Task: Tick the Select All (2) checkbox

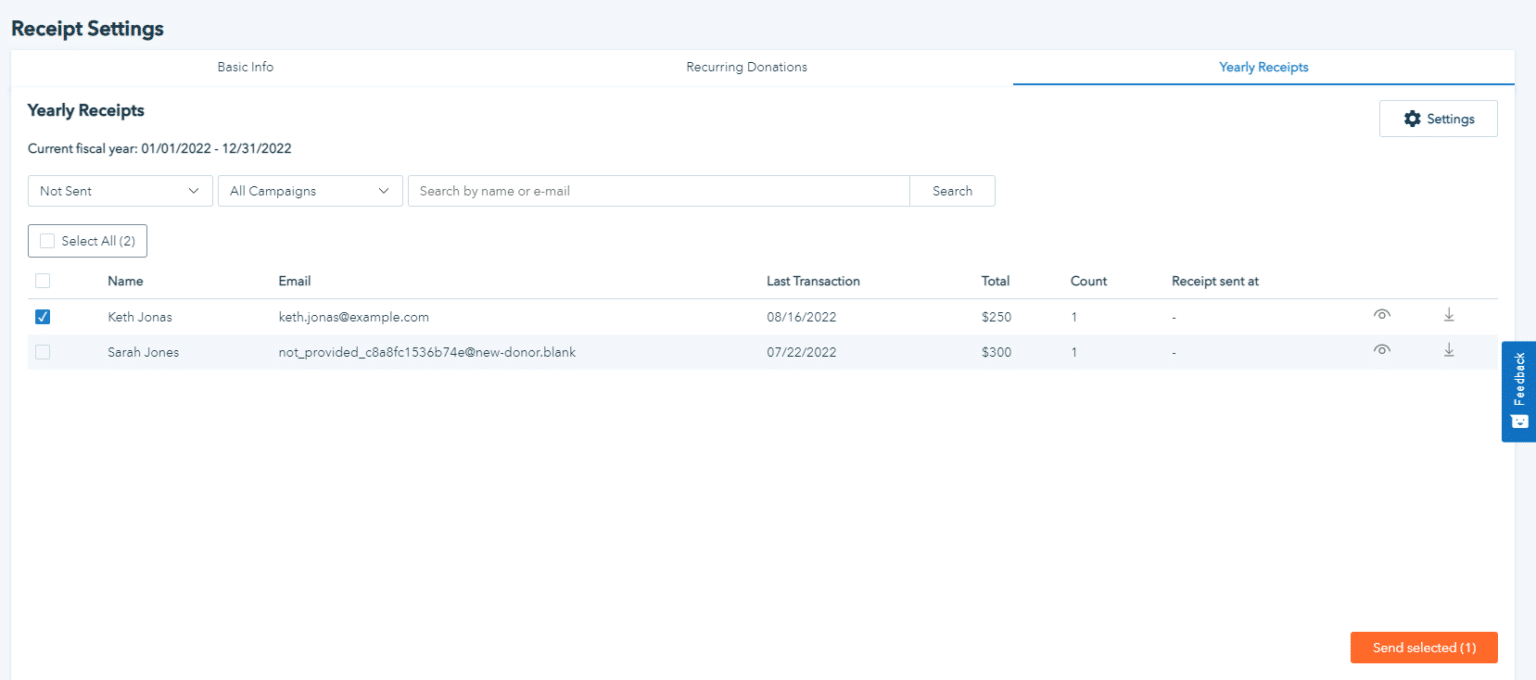Action: [x=47, y=241]
